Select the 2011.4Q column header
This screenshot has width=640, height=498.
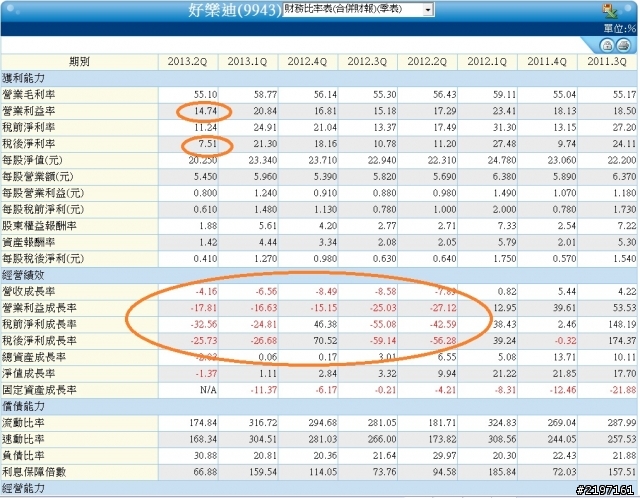click(x=547, y=62)
